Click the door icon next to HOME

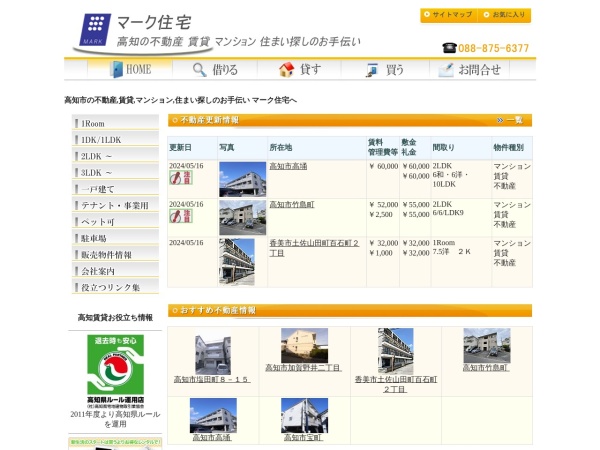pyautogui.click(x=116, y=69)
